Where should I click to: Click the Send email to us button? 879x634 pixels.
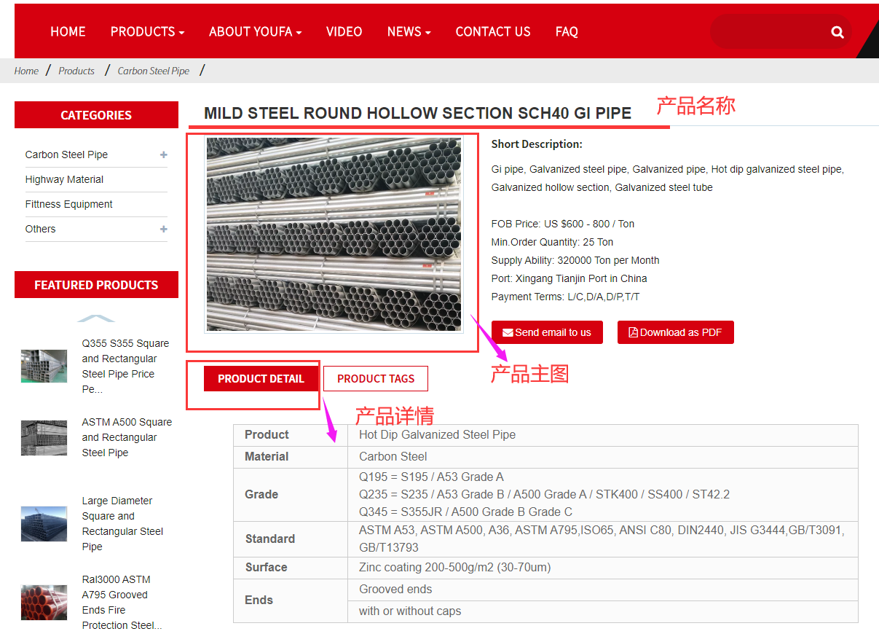(x=546, y=333)
